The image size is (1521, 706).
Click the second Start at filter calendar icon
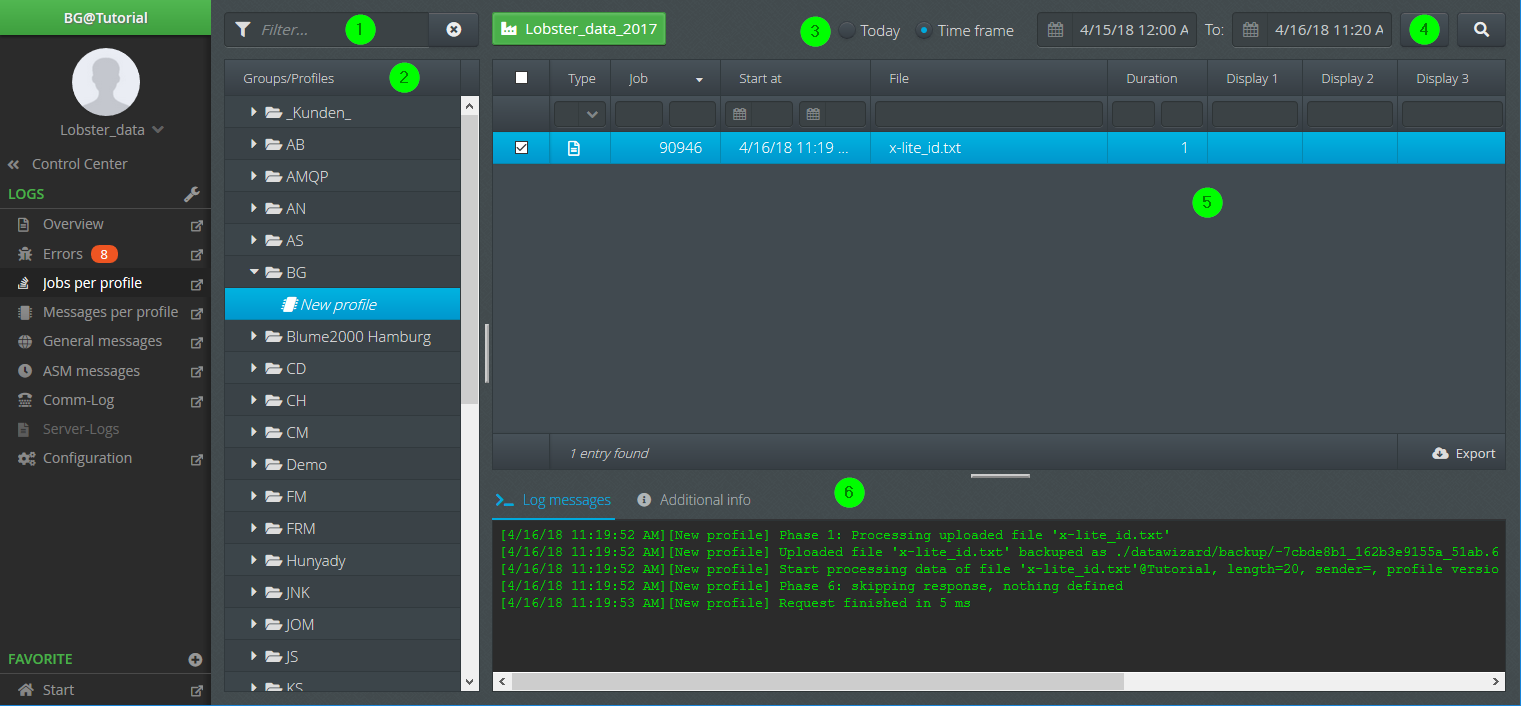pyautogui.click(x=814, y=114)
